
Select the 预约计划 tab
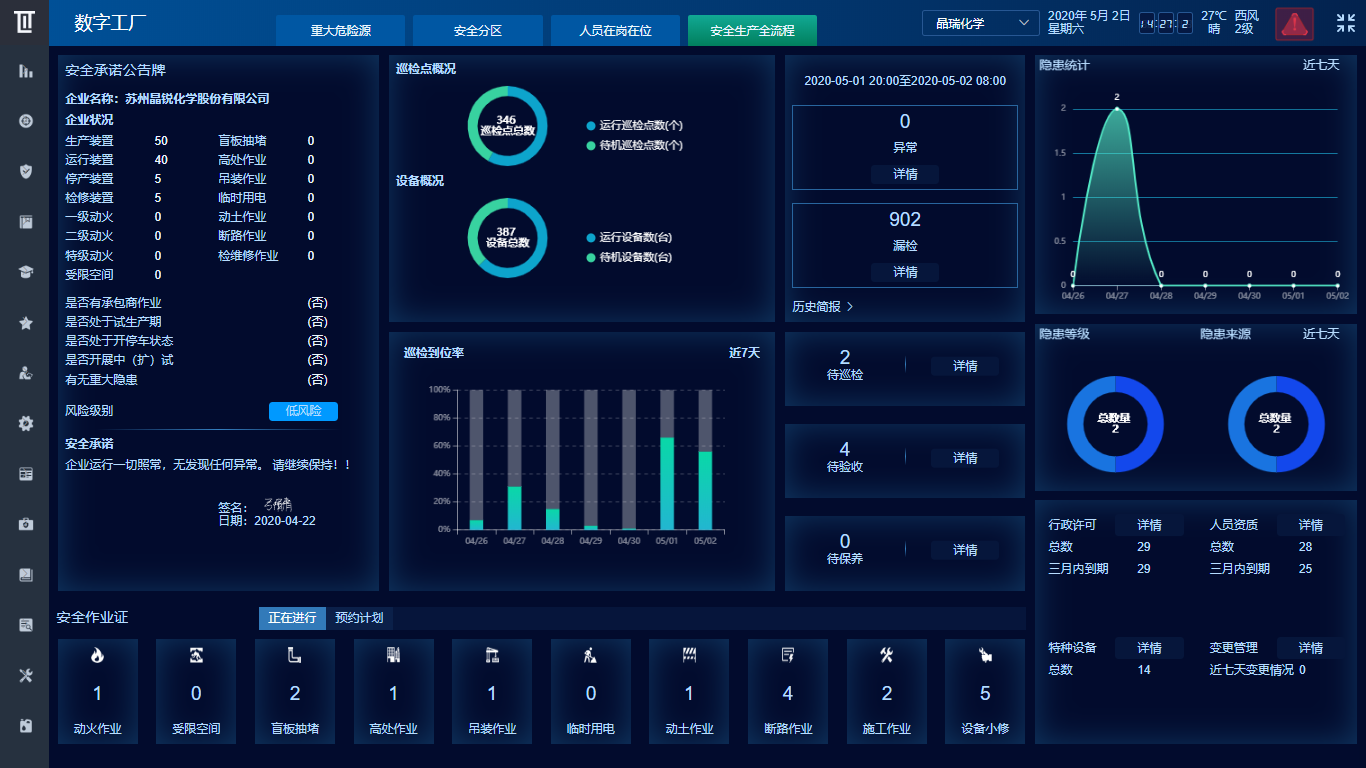coord(359,618)
